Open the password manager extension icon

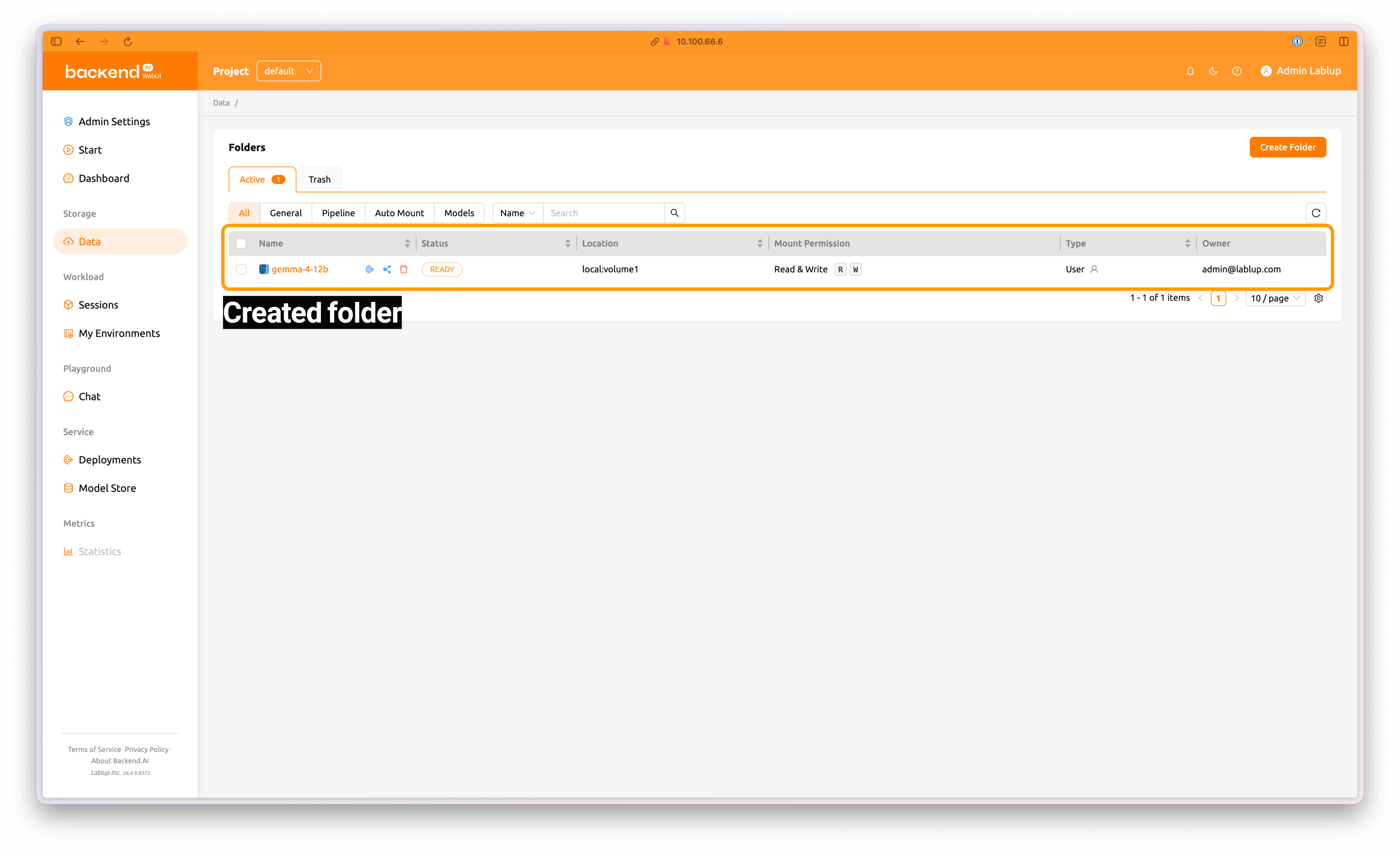pos(1297,41)
